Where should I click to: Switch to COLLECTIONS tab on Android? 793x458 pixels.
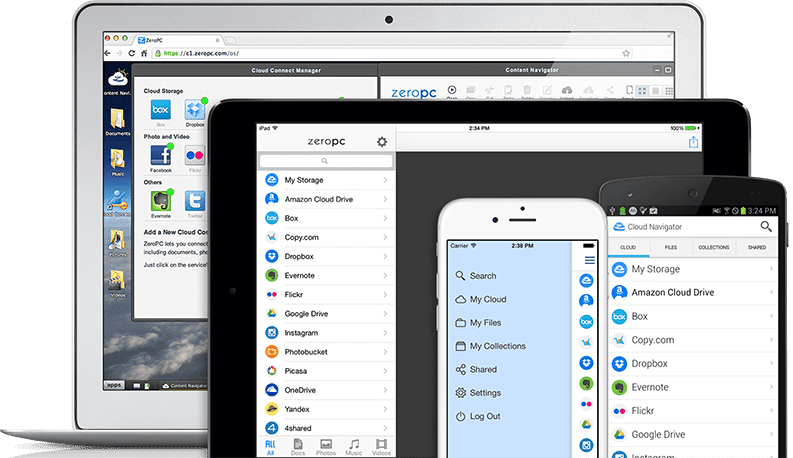(714, 247)
